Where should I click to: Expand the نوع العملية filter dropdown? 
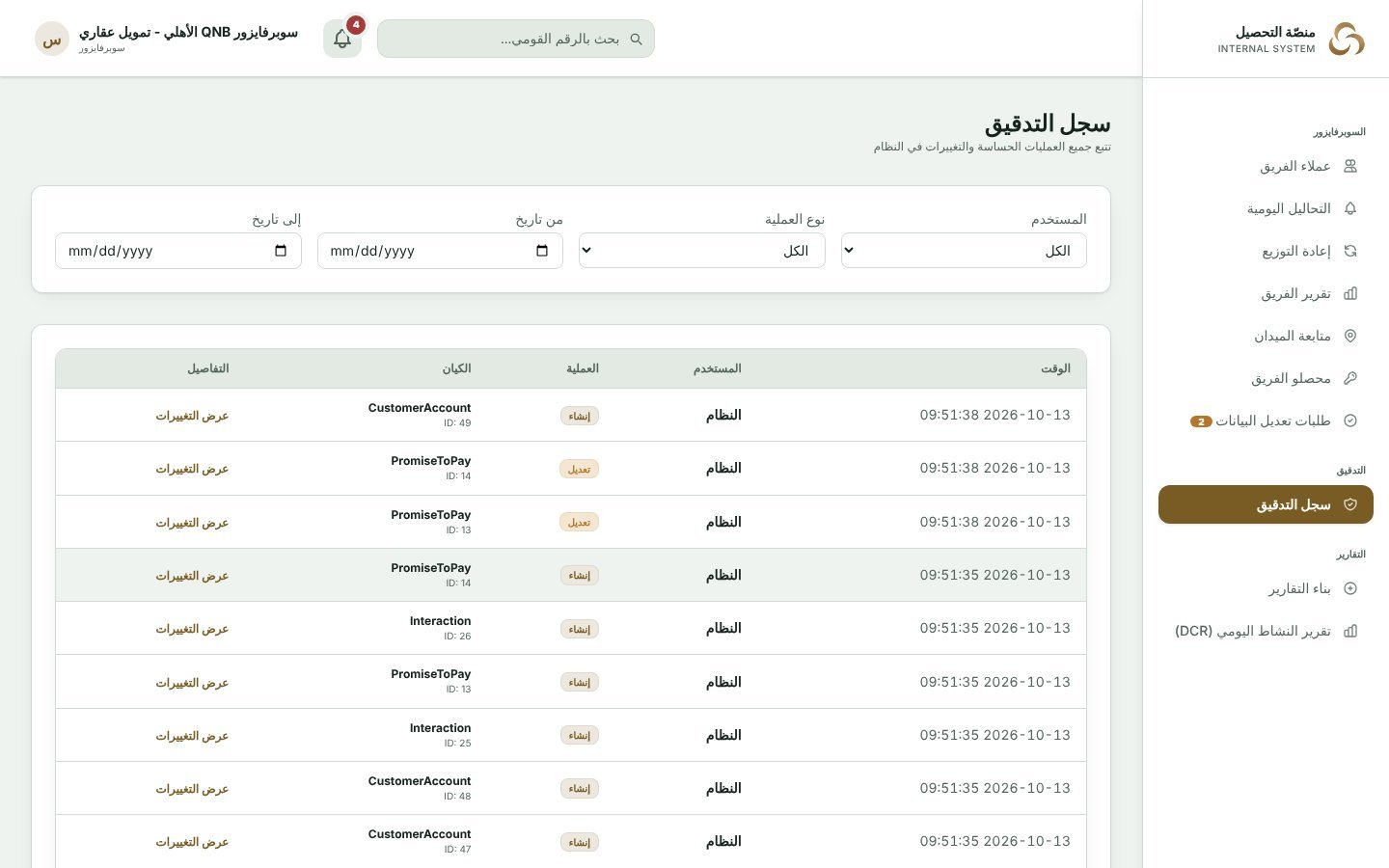coord(702,251)
